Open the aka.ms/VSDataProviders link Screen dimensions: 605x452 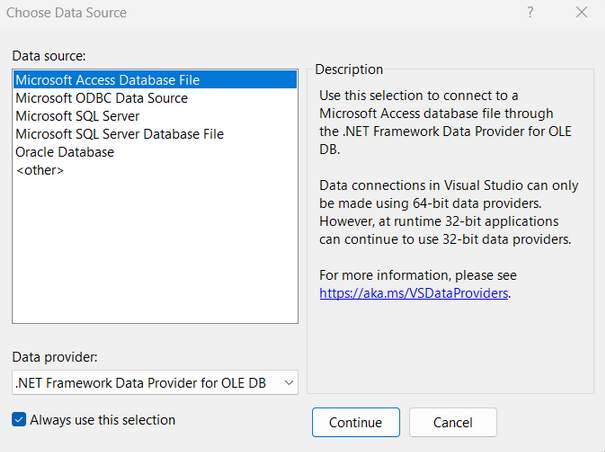414,293
